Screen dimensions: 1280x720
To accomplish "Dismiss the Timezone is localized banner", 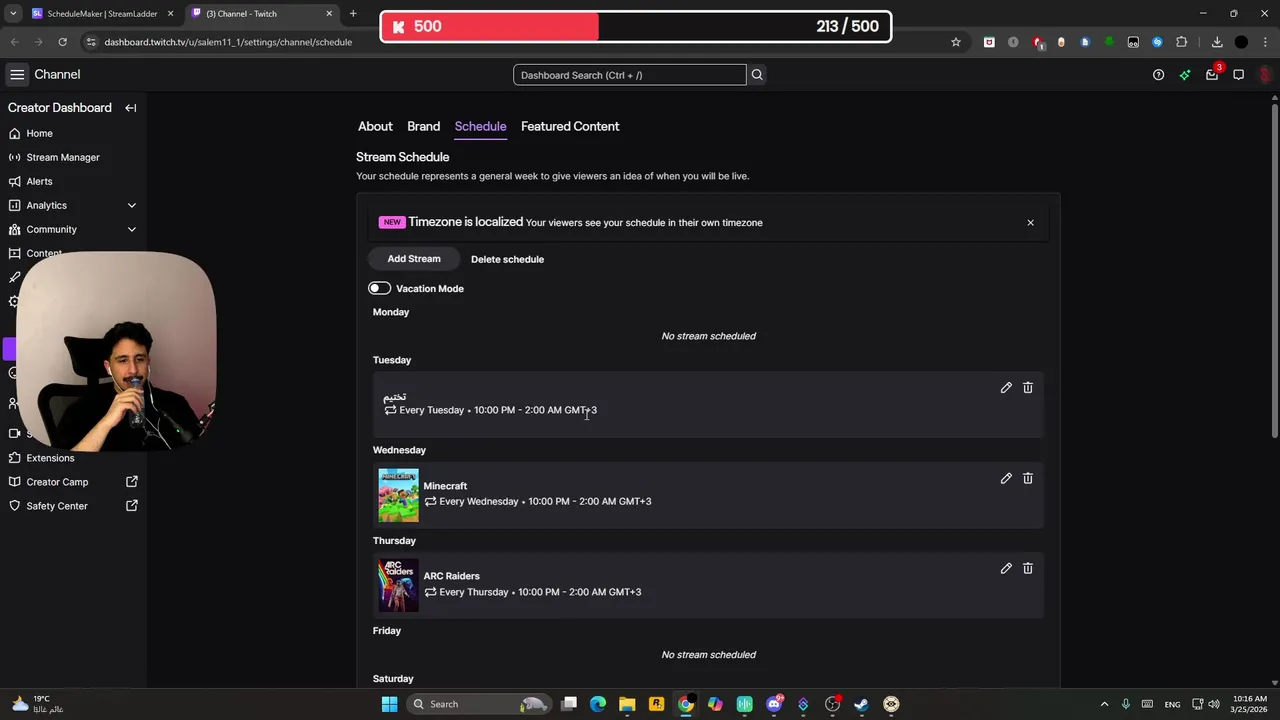I will click(x=1030, y=222).
